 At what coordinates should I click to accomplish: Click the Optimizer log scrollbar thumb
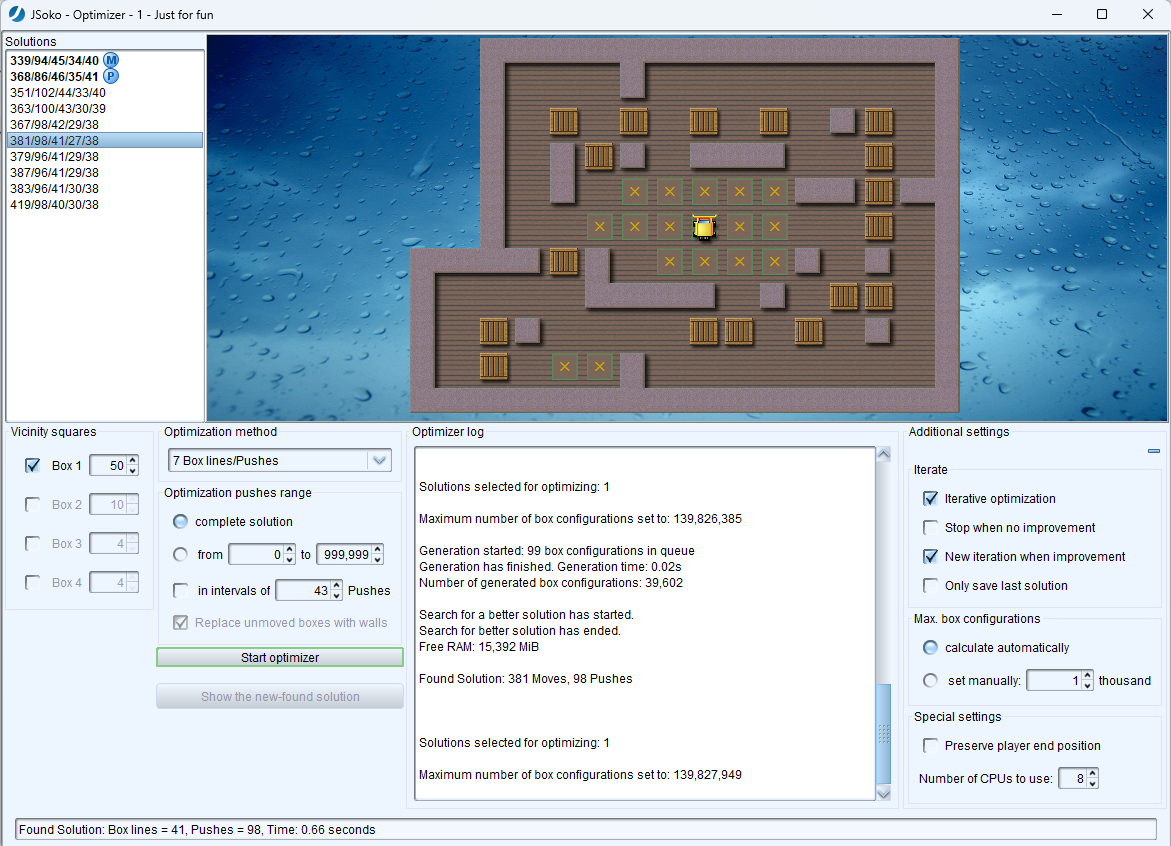point(883,734)
